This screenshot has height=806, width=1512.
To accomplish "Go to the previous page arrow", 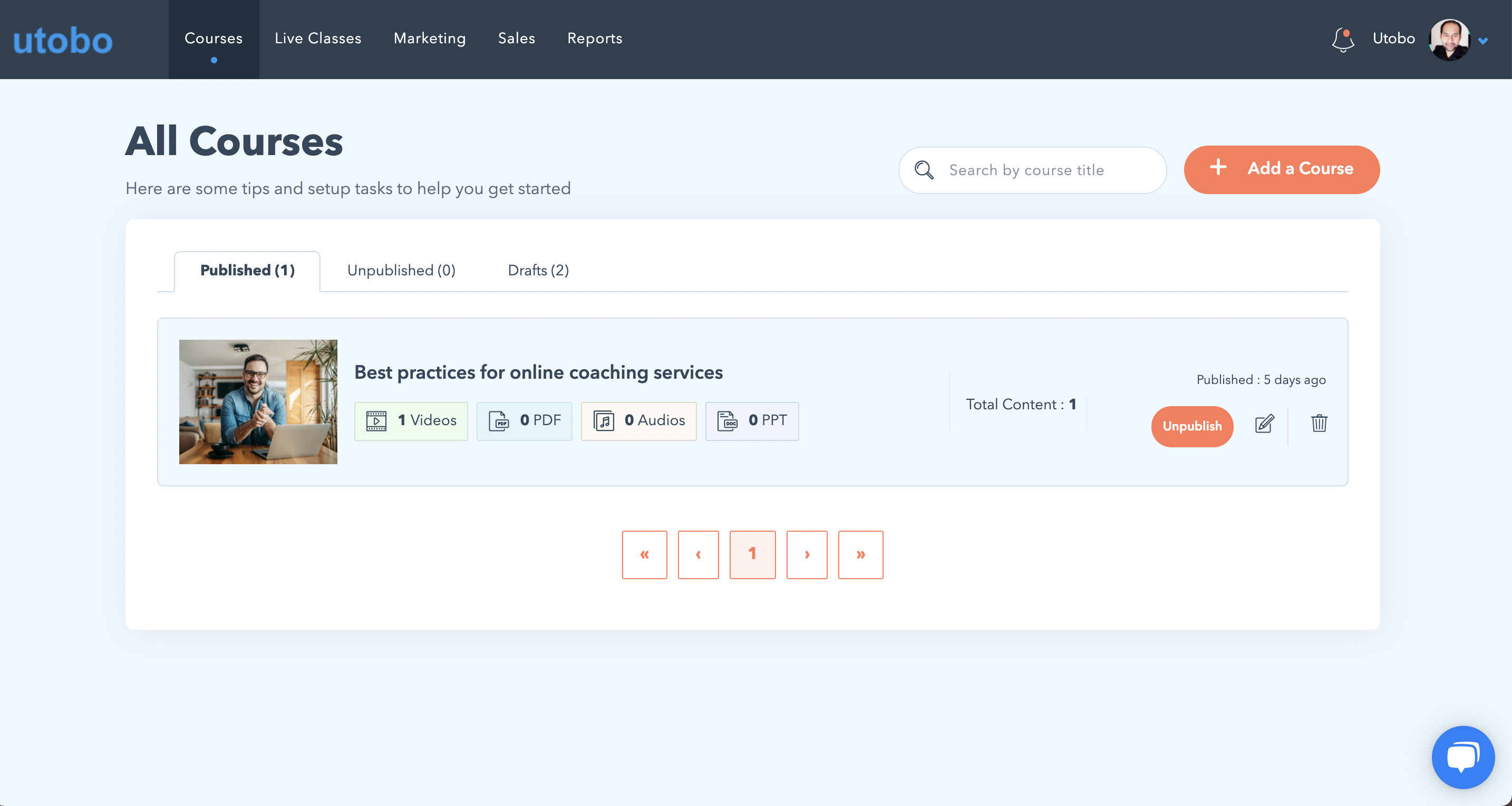I will 698,554.
